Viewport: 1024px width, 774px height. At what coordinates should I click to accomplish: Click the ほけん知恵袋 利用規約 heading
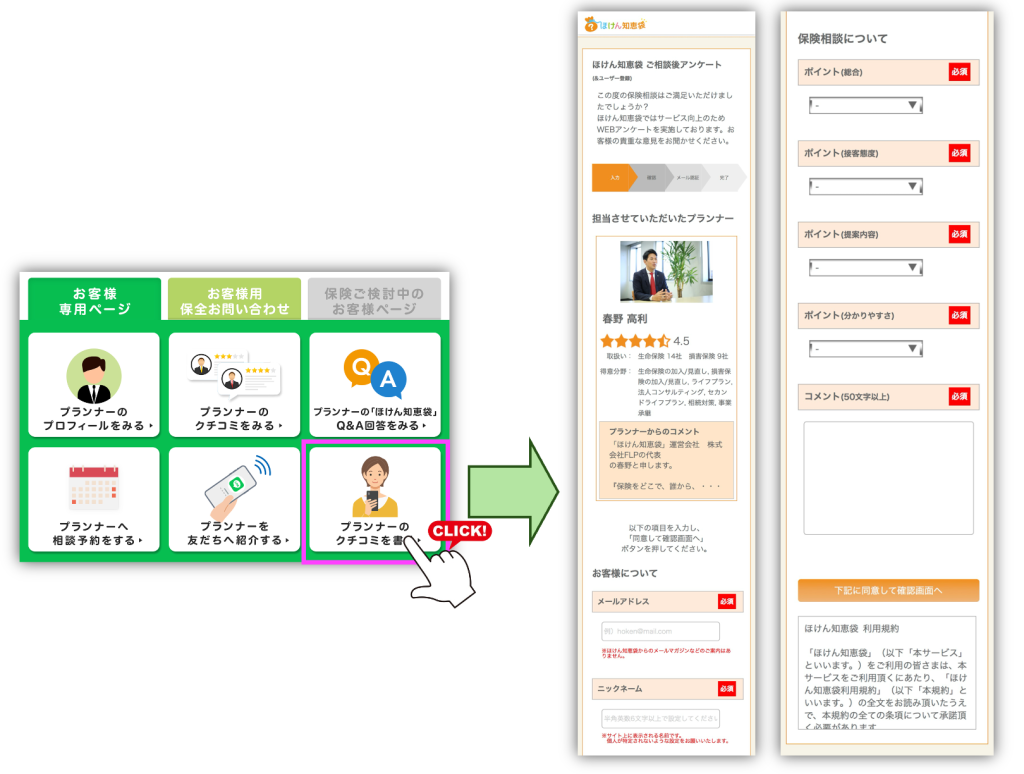[852, 628]
